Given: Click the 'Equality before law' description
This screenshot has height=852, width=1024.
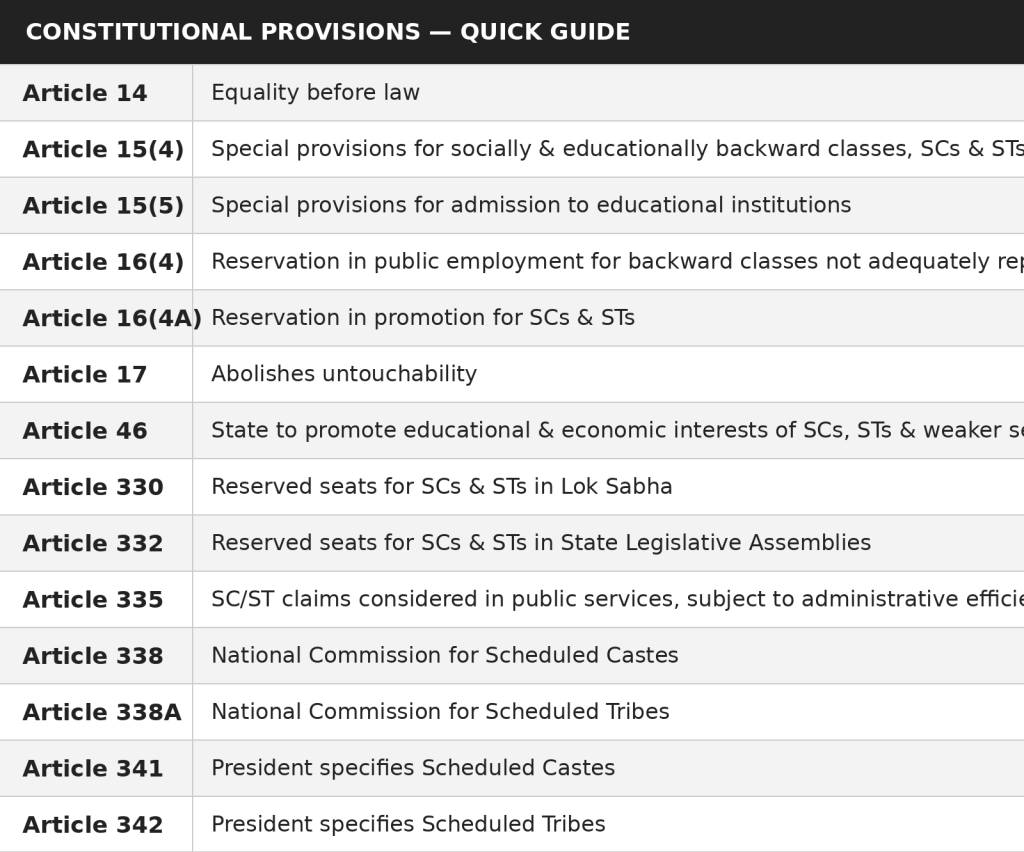Looking at the screenshot, I should pyautogui.click(x=315, y=93).
